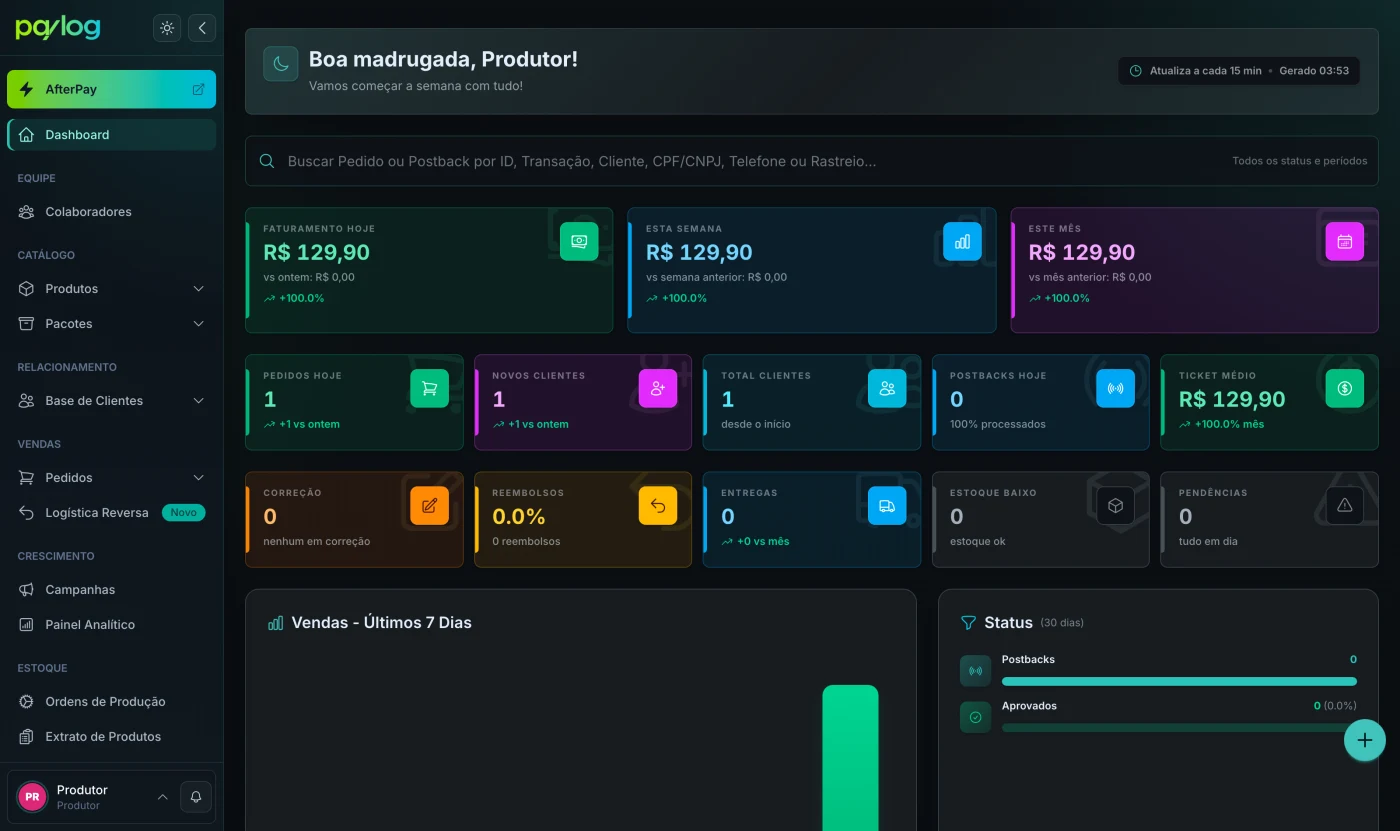The width and height of the screenshot is (1400, 831).
Task: Click the Postbacks Hoje broadcast icon
Action: pyautogui.click(x=1116, y=389)
